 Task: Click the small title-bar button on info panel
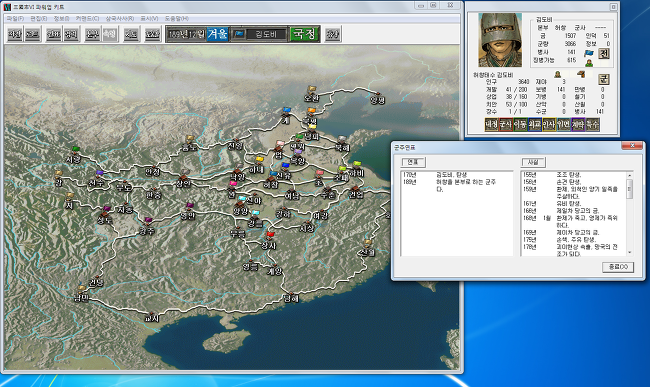613,7
